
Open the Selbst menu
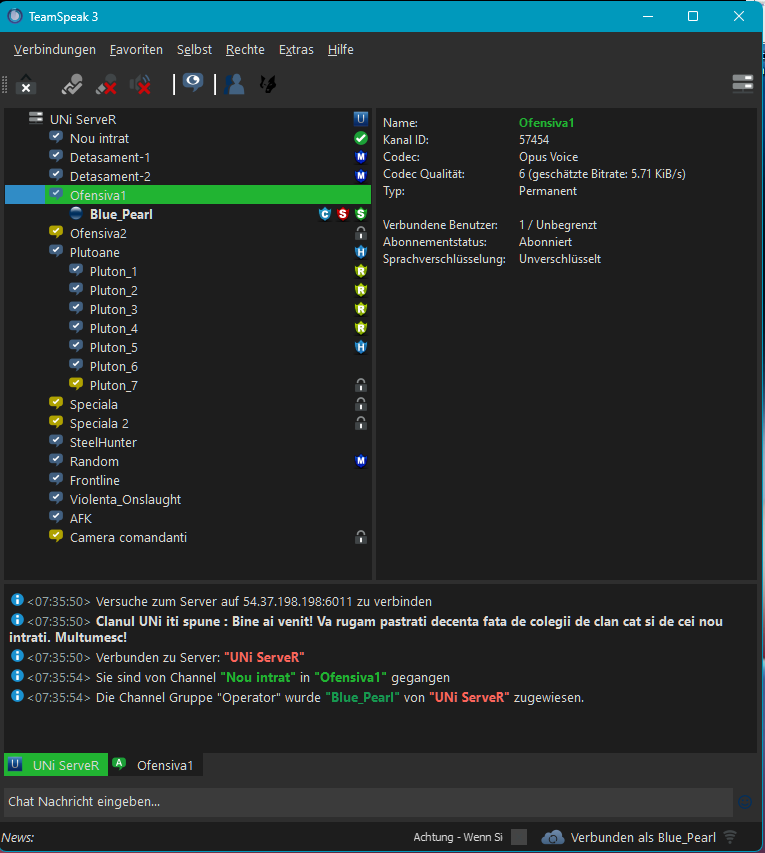(x=194, y=50)
